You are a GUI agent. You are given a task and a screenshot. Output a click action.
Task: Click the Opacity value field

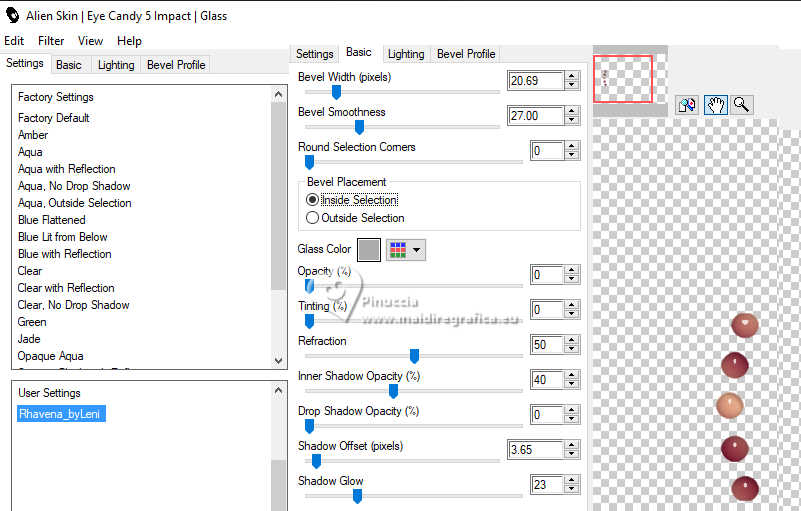547,275
